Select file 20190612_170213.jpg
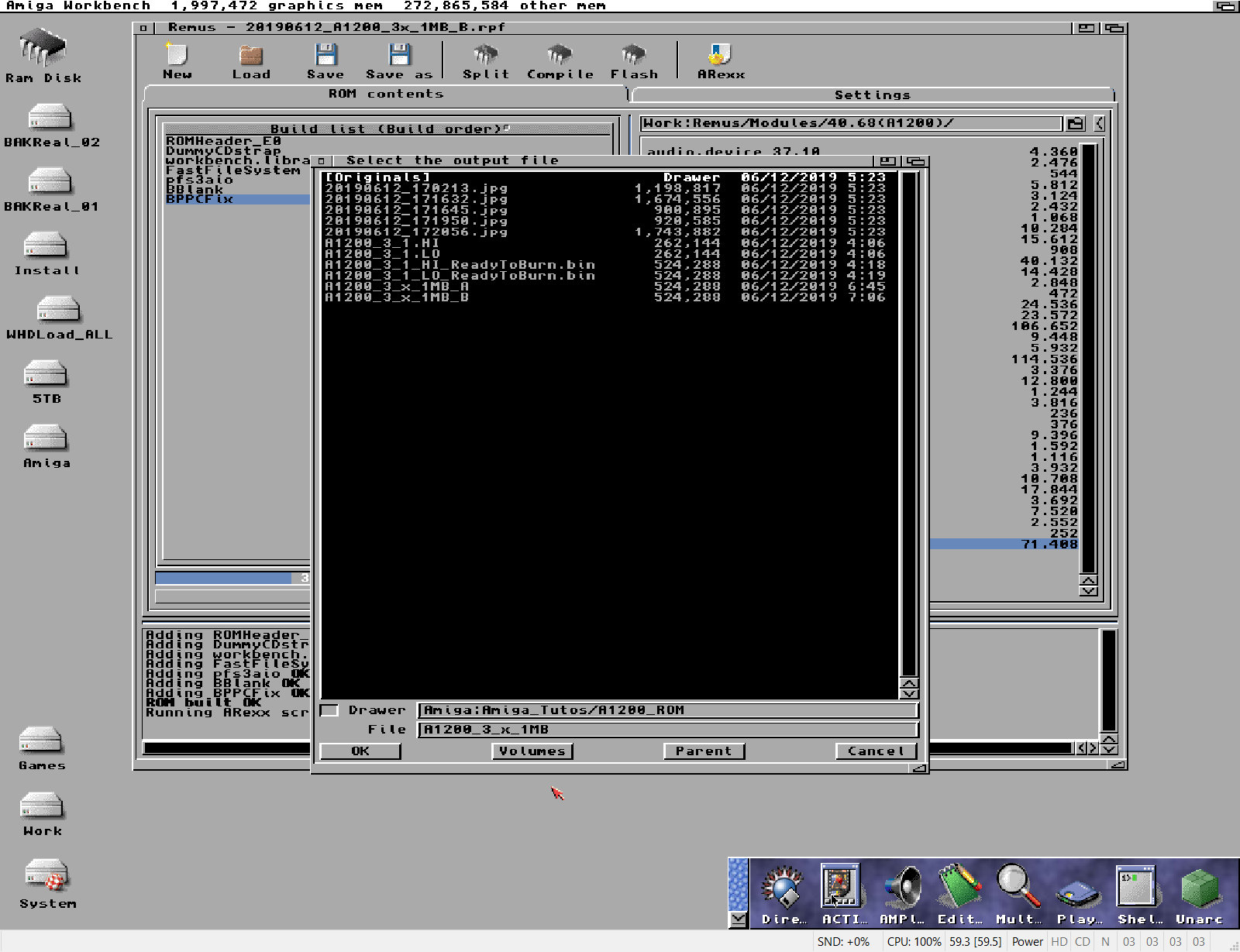Viewport: 1240px width, 952px height. [609, 188]
